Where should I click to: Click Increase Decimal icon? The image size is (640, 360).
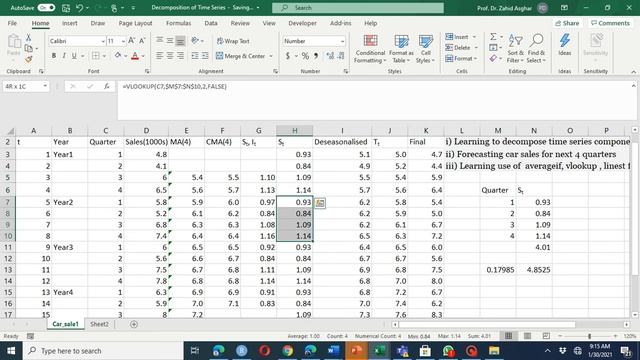[331, 56]
